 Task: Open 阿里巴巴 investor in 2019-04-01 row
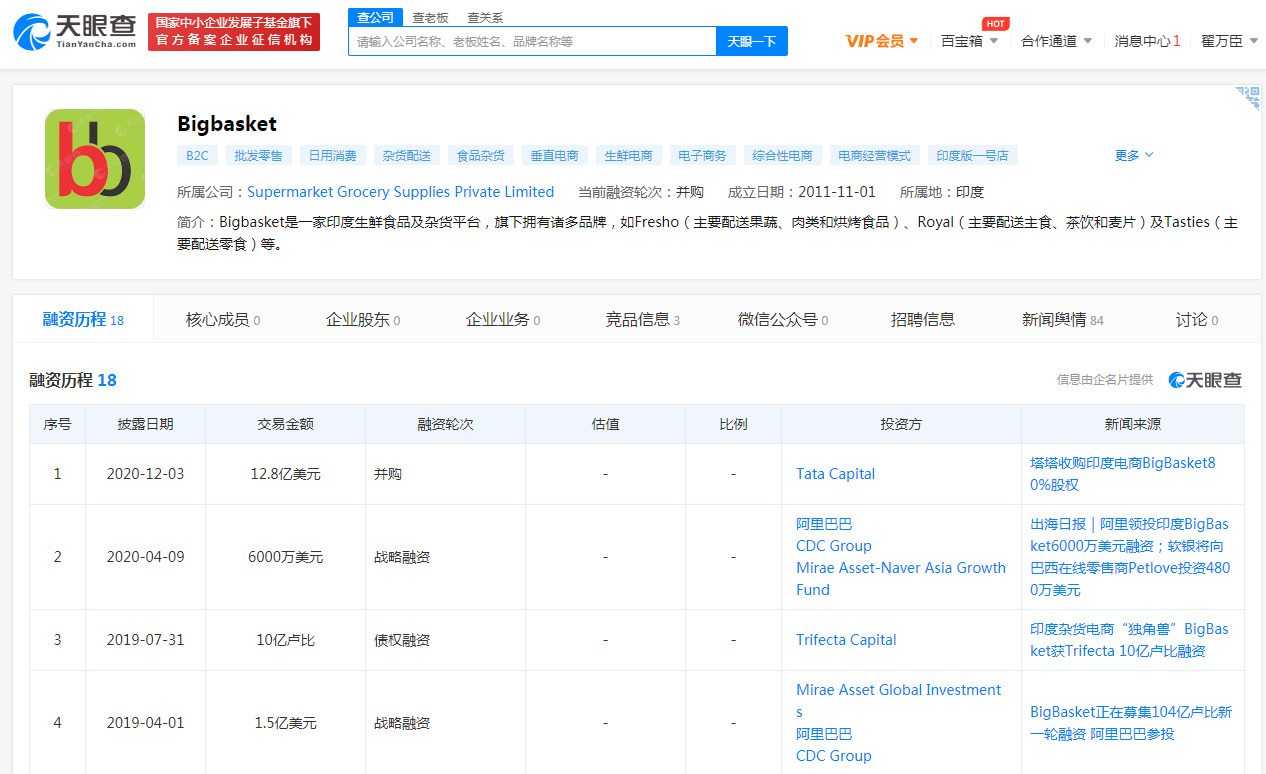tap(824, 734)
